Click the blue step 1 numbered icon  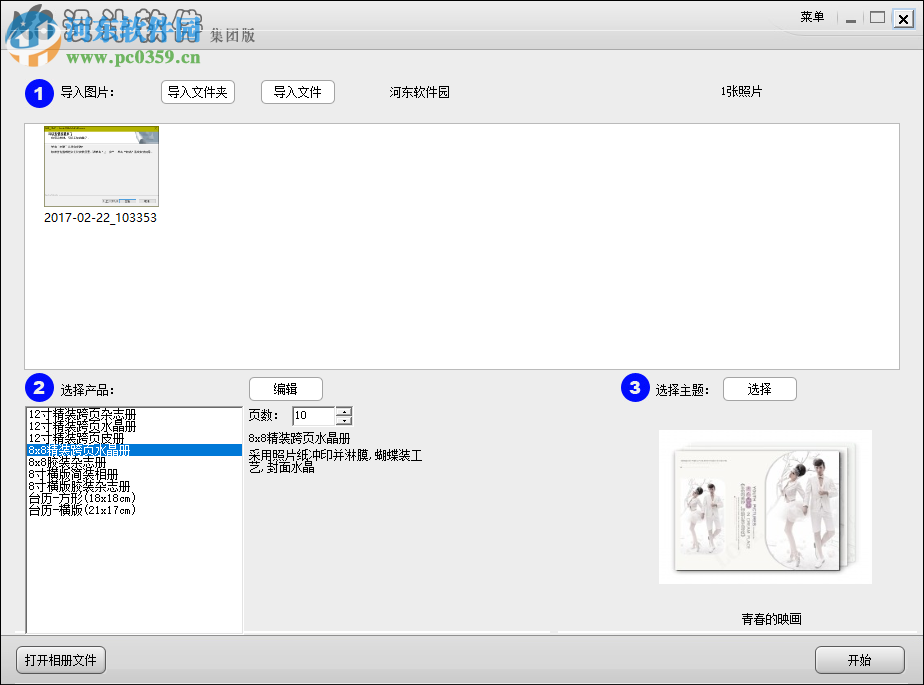(38, 93)
